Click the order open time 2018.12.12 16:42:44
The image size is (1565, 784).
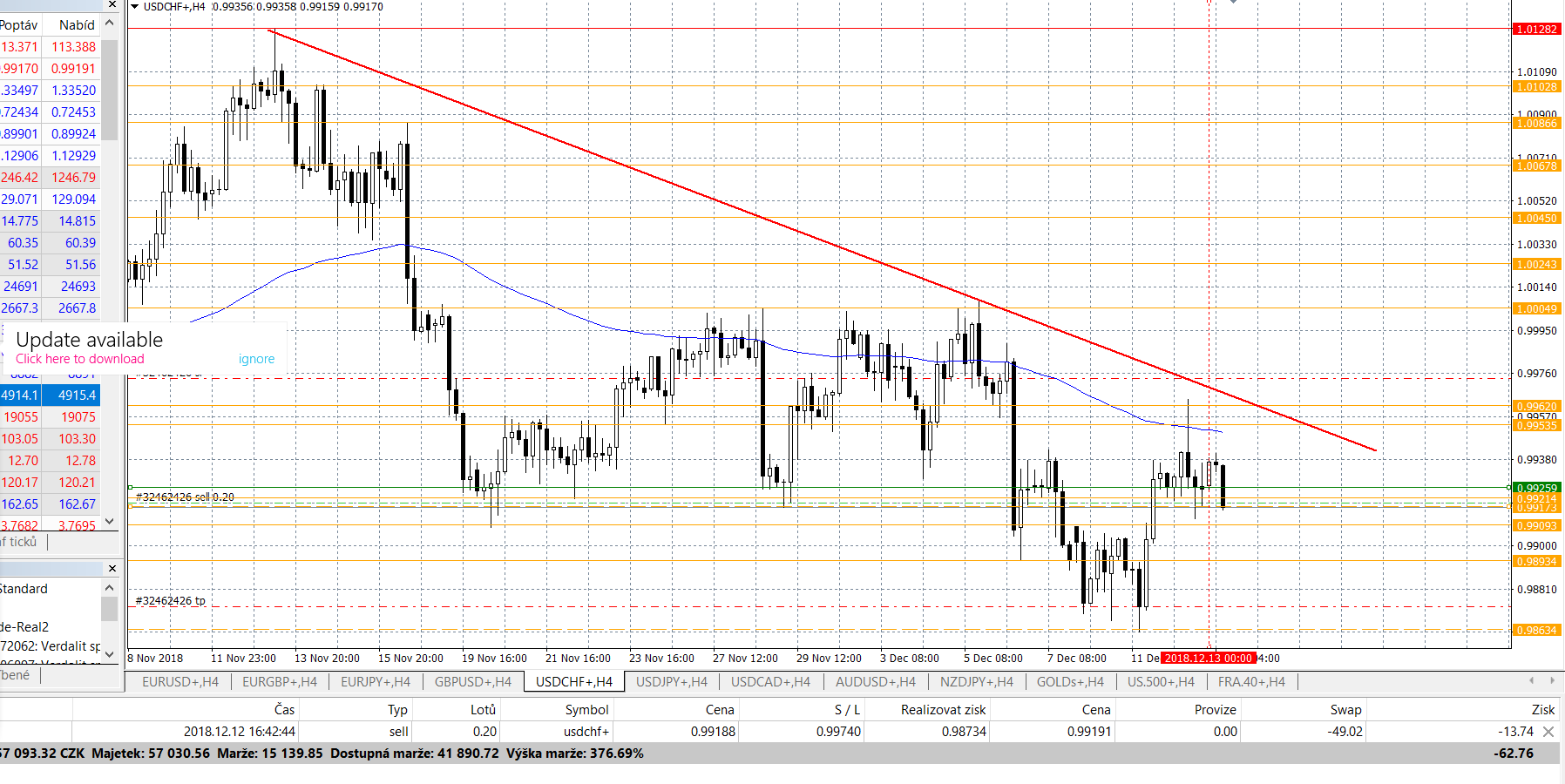[240, 732]
